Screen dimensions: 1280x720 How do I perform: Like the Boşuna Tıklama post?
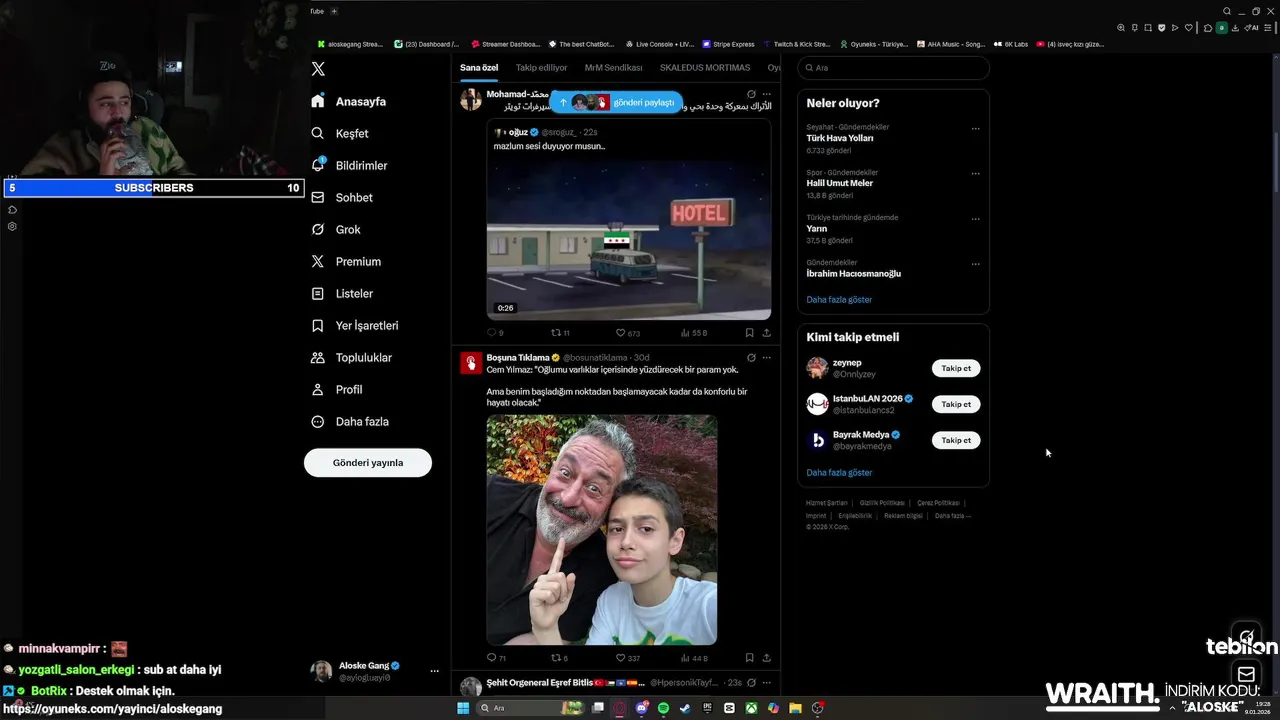(627, 658)
